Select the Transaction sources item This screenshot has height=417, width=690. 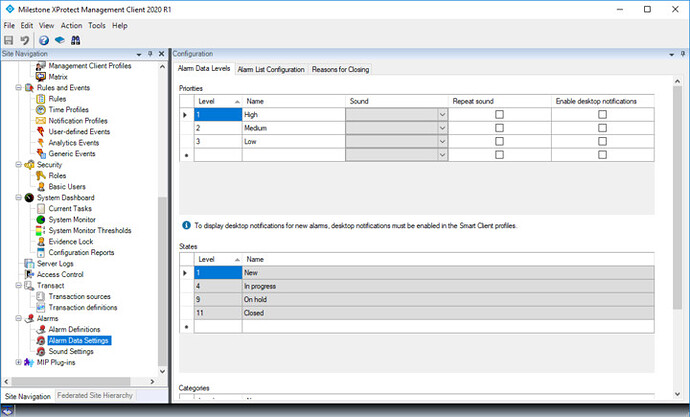pyautogui.click(x=79, y=296)
